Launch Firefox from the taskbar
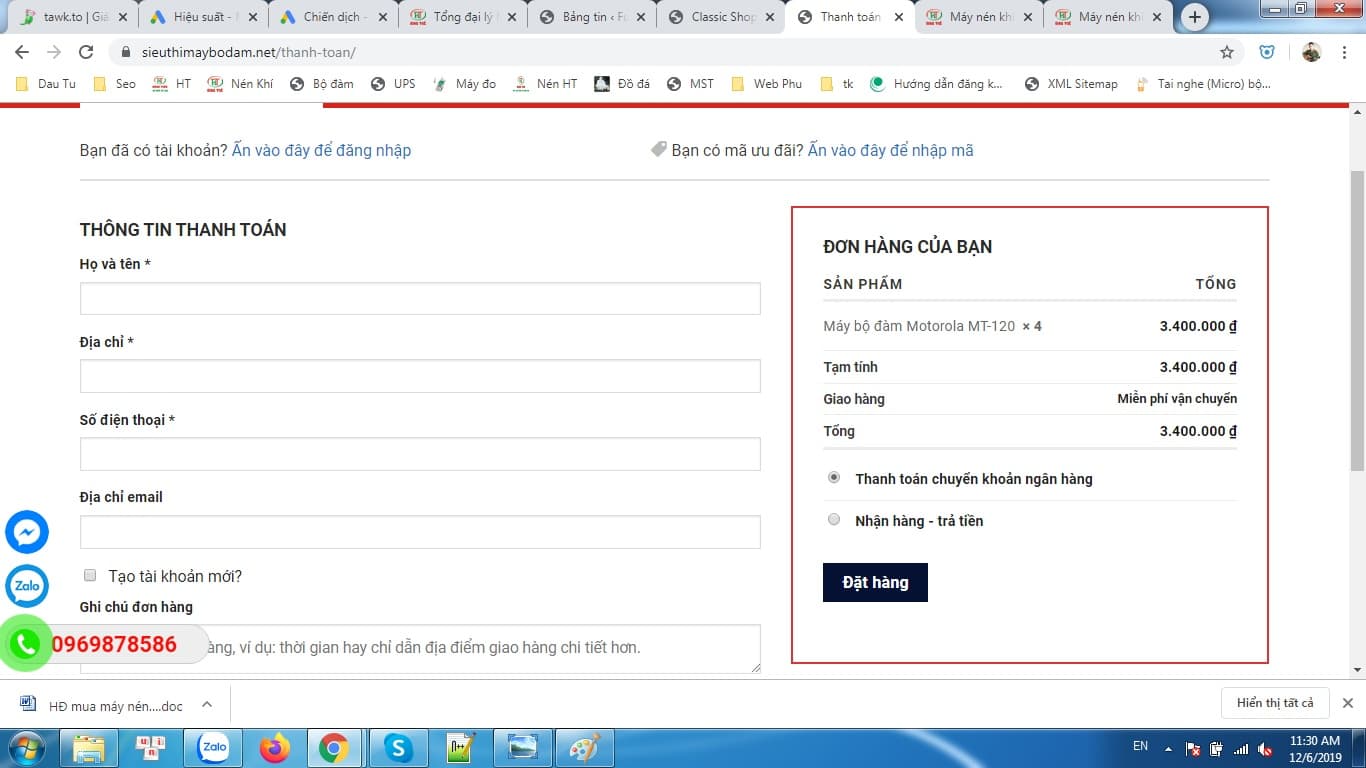Screen dimensions: 1366x768 tap(274, 747)
